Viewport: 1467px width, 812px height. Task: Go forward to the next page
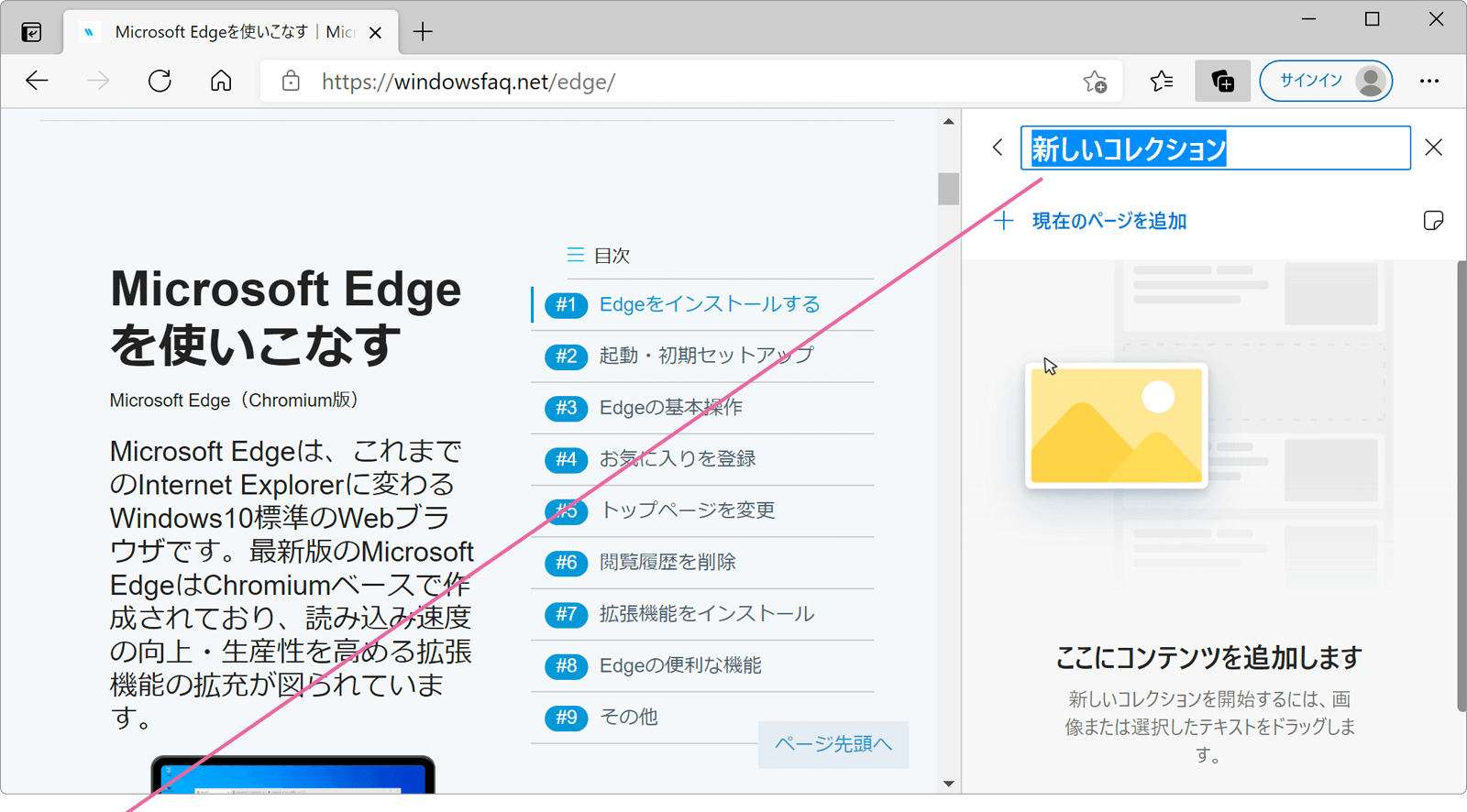[98, 81]
